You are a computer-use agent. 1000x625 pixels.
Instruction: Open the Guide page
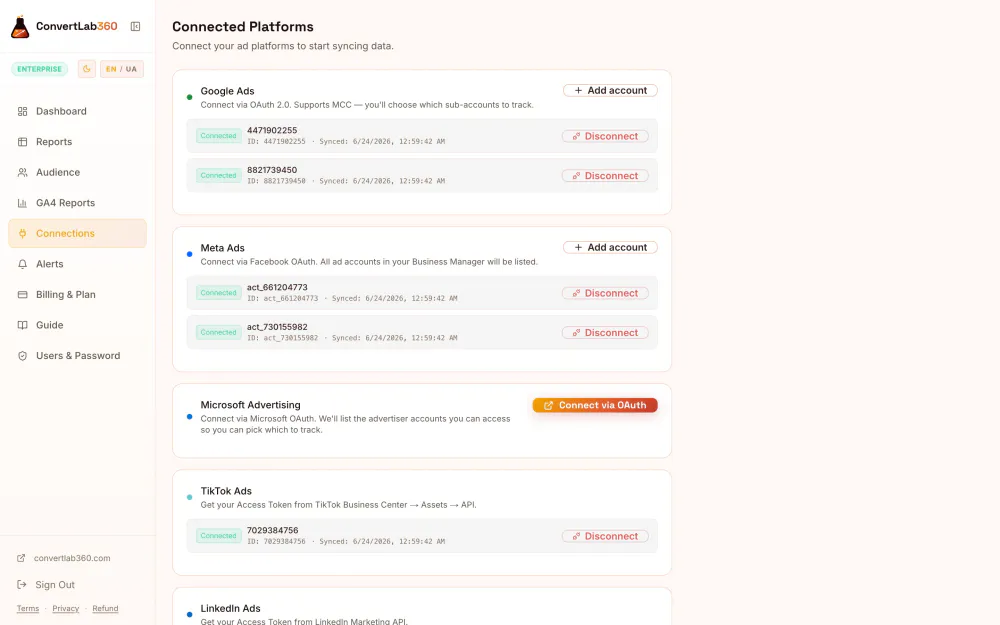pyautogui.click(x=77, y=325)
